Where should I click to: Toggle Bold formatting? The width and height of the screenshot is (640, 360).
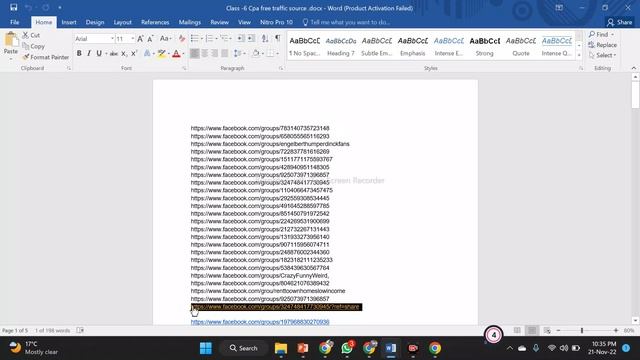click(x=79, y=53)
